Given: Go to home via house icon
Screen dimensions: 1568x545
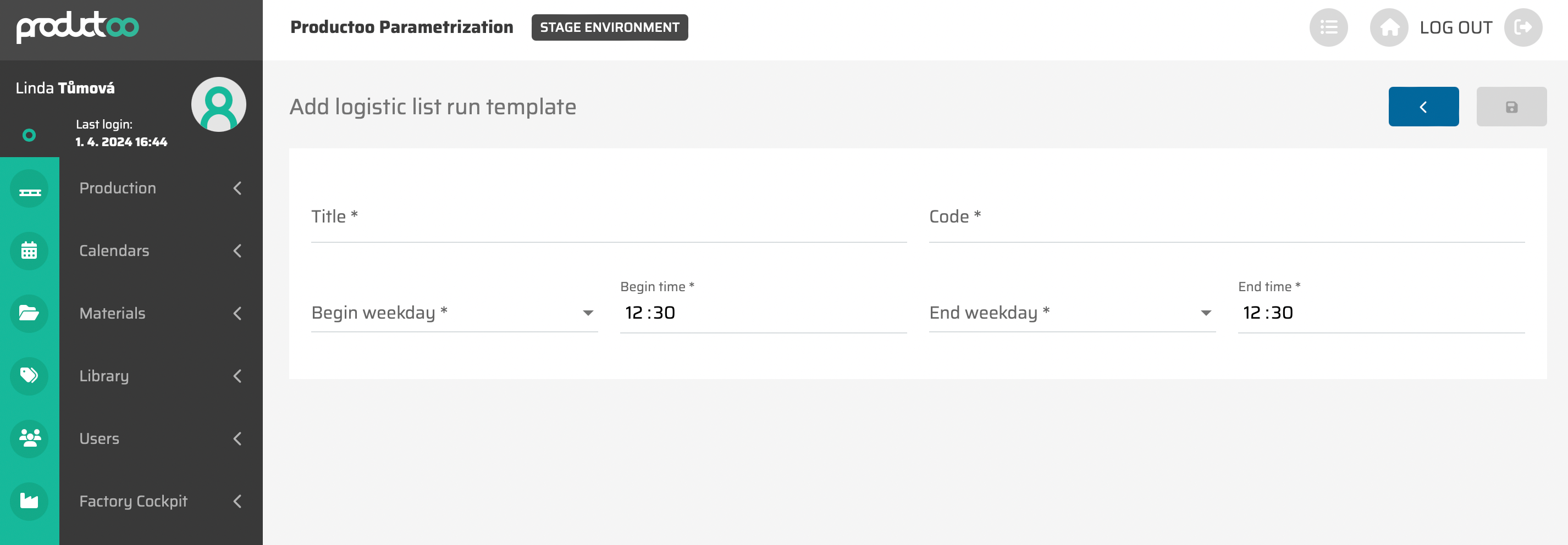Looking at the screenshot, I should point(1388,27).
